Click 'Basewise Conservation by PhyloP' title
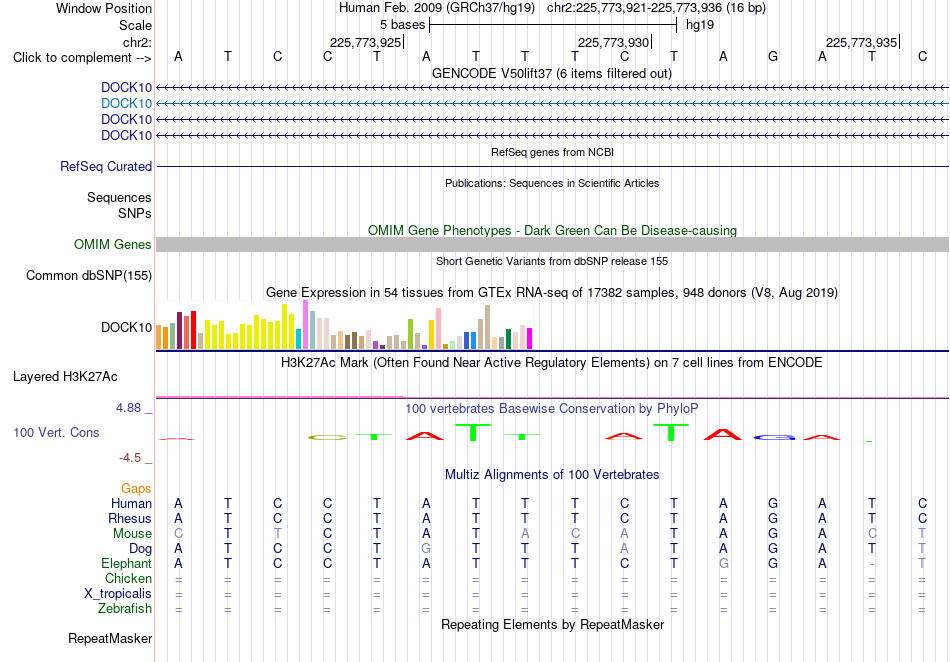This screenshot has width=950, height=662. tap(552, 409)
